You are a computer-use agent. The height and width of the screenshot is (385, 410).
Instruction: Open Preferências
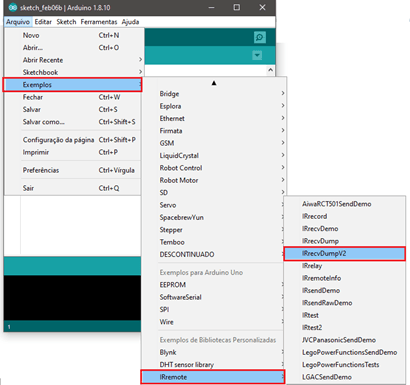point(73,170)
